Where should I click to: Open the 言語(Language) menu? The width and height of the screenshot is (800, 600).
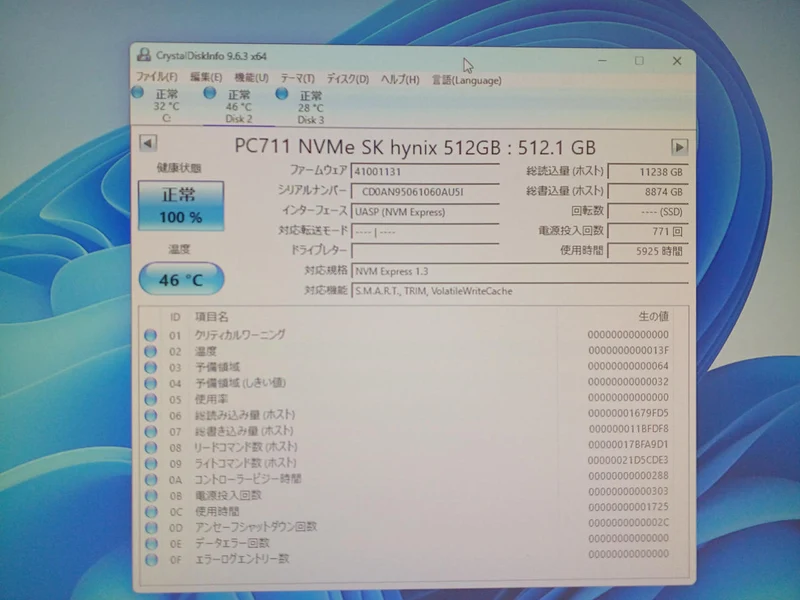coord(467,80)
